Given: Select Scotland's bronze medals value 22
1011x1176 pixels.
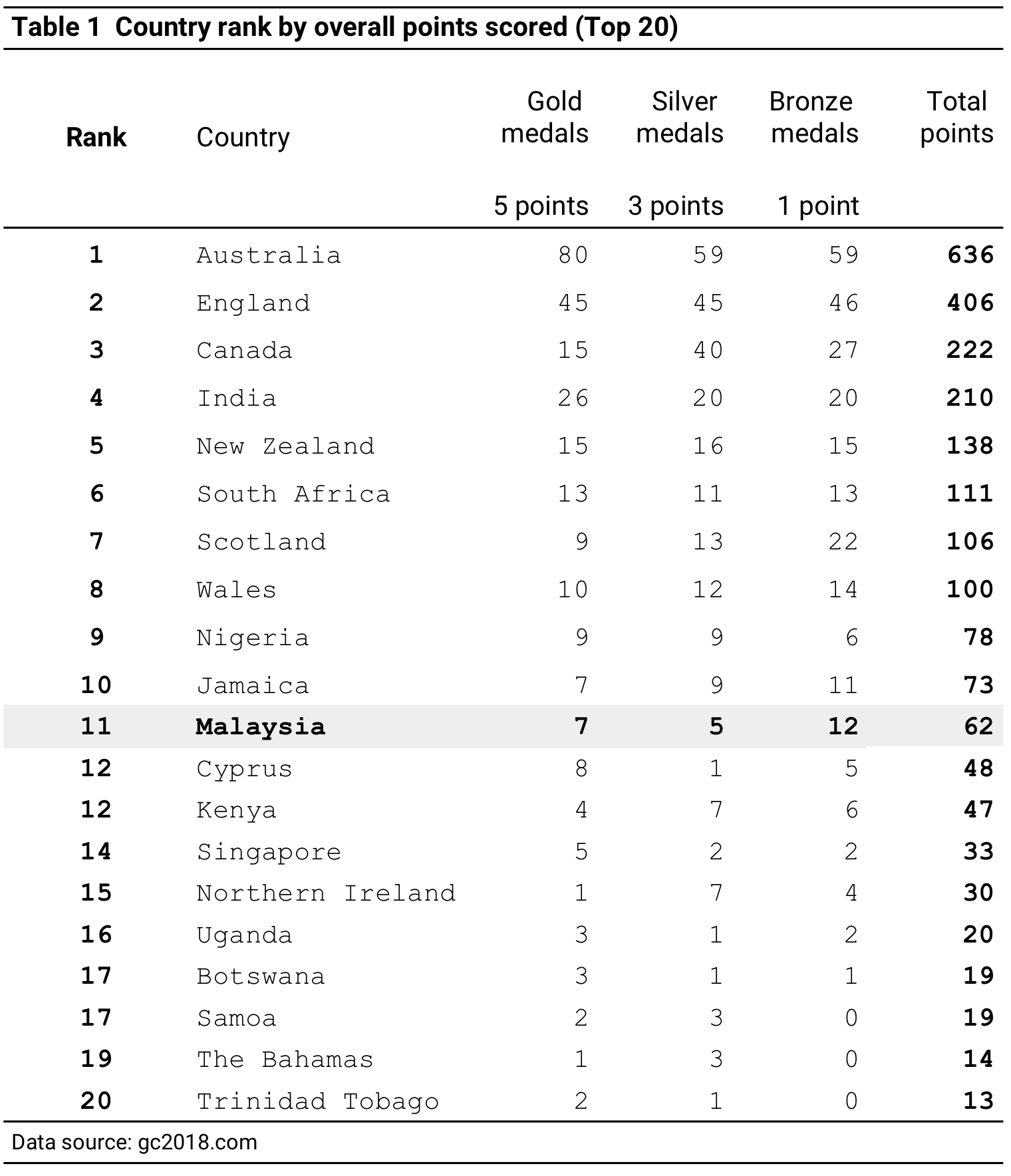Looking at the screenshot, I should coord(843,542).
